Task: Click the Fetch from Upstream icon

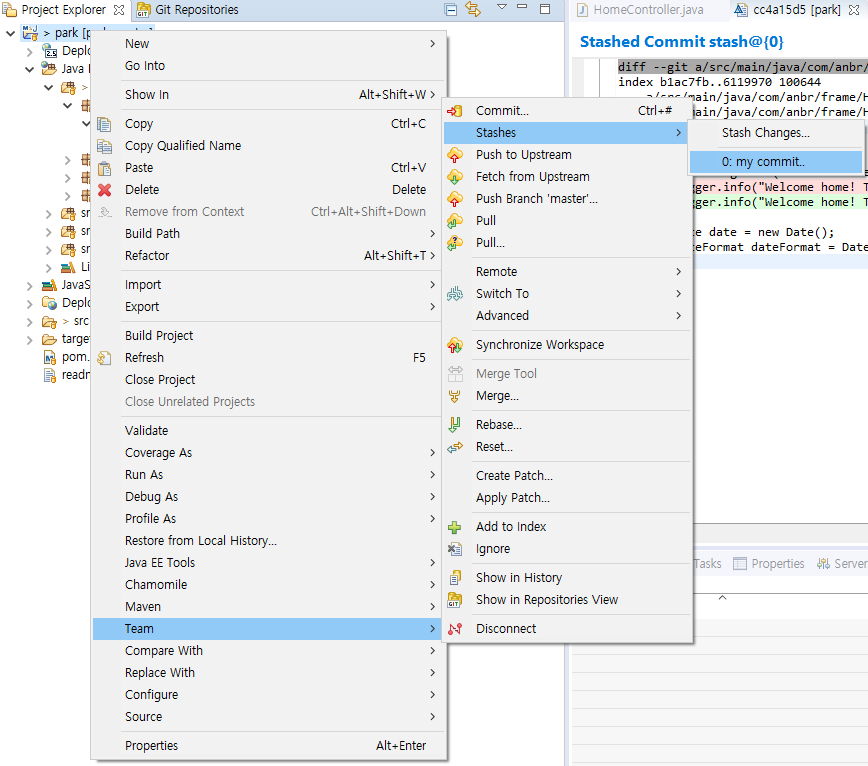Action: coord(455,177)
